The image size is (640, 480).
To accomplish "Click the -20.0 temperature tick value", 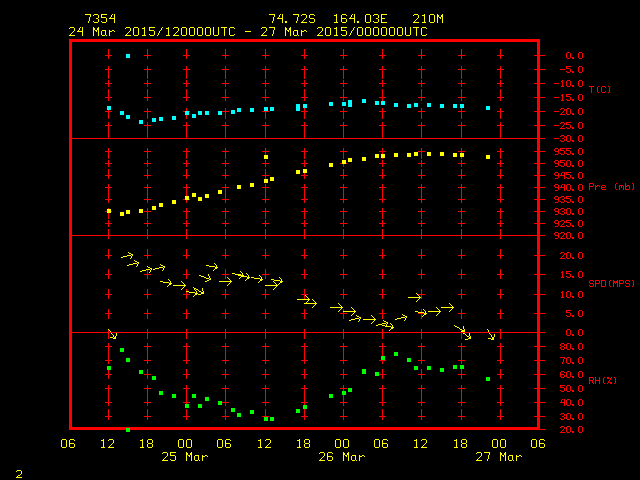I will click(x=569, y=111).
